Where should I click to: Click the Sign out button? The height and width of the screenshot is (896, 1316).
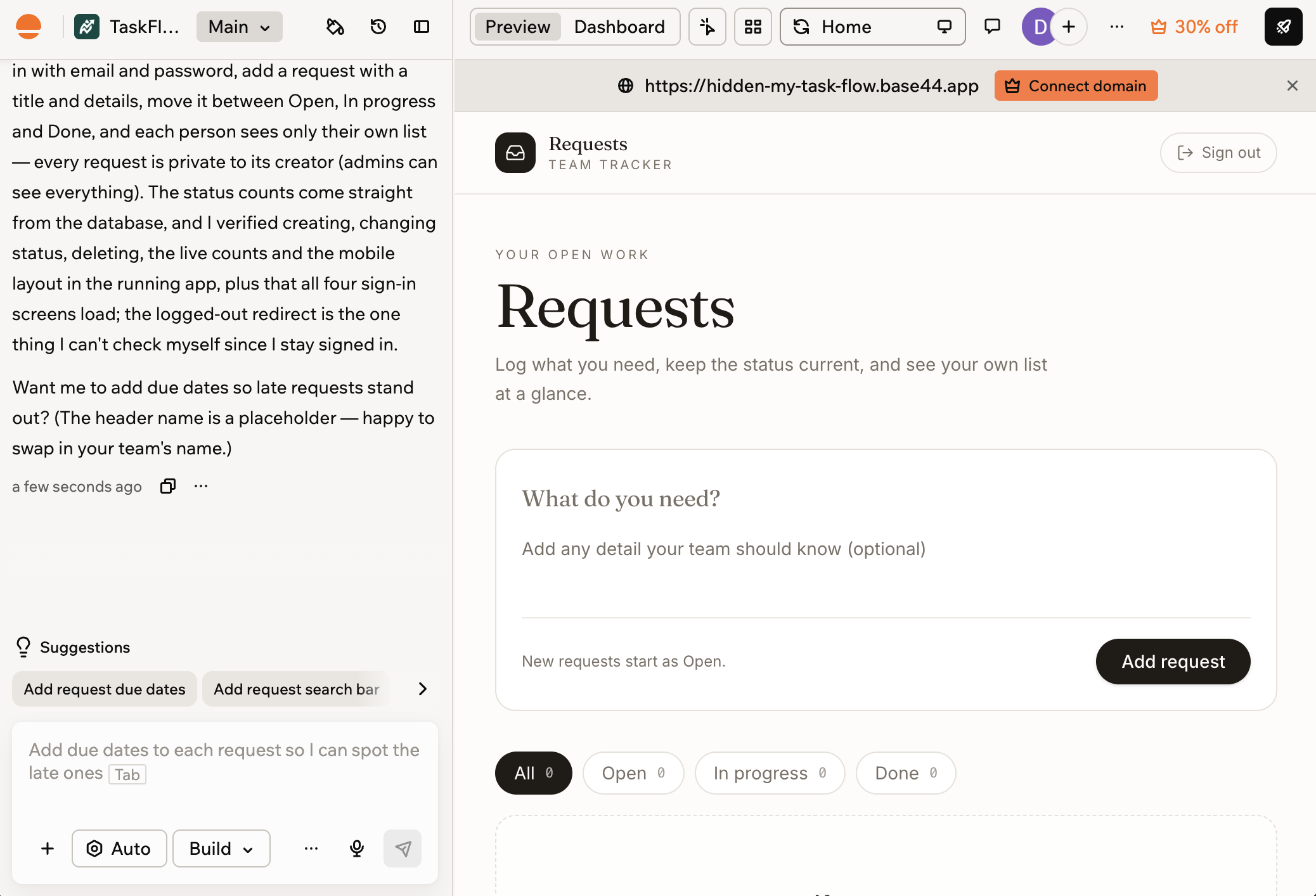1218,153
